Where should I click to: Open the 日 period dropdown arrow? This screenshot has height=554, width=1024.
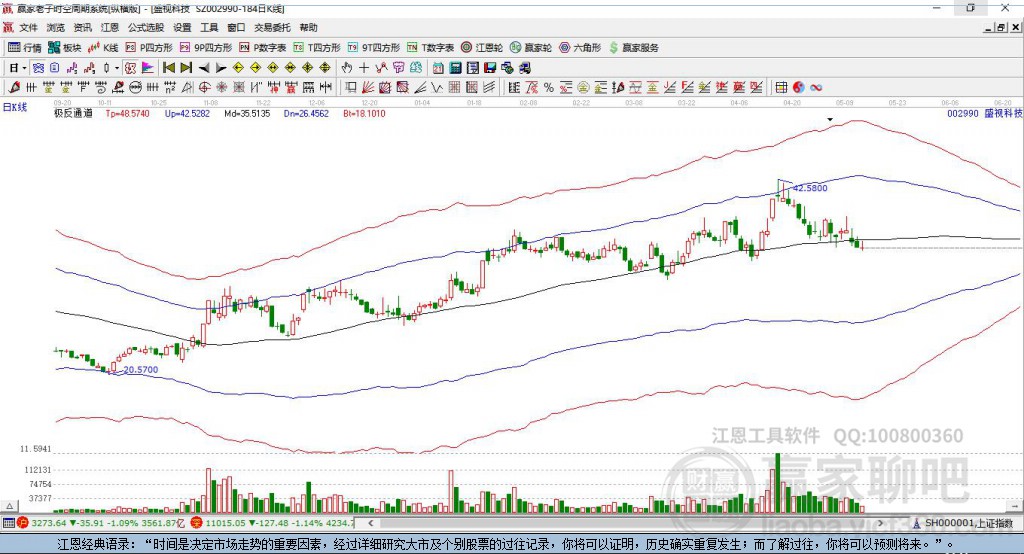tap(24, 68)
